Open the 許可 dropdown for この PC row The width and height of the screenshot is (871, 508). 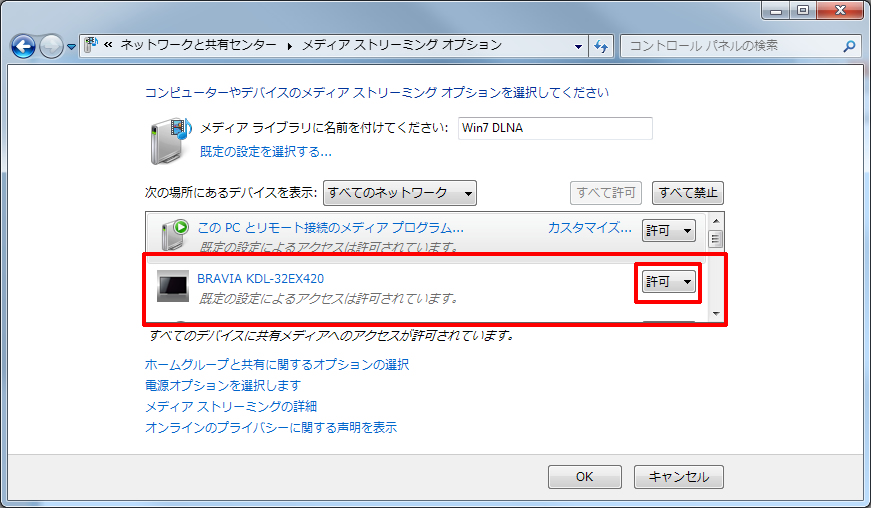click(x=669, y=230)
